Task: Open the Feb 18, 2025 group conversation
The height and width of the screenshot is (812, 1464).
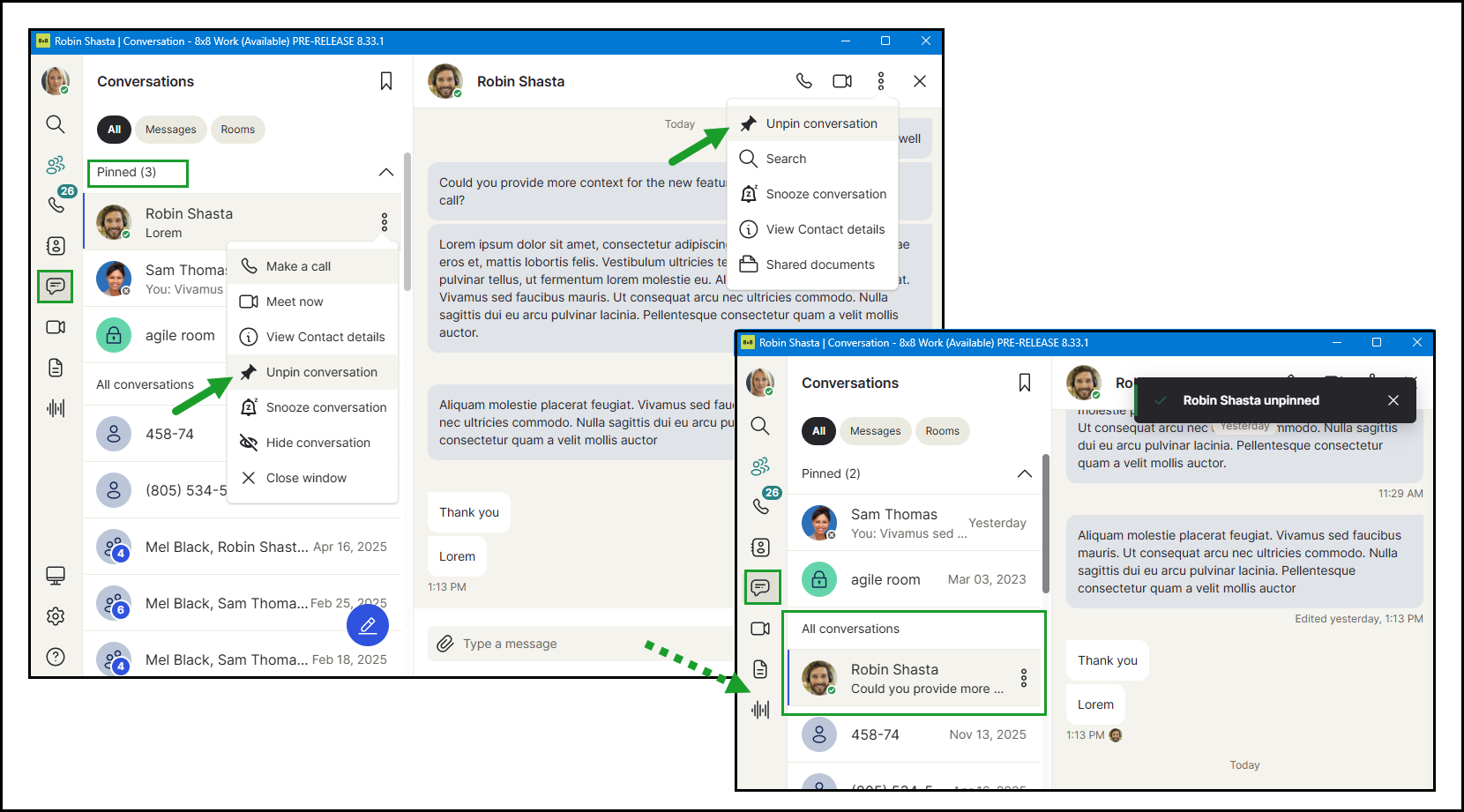Action: 243,659
